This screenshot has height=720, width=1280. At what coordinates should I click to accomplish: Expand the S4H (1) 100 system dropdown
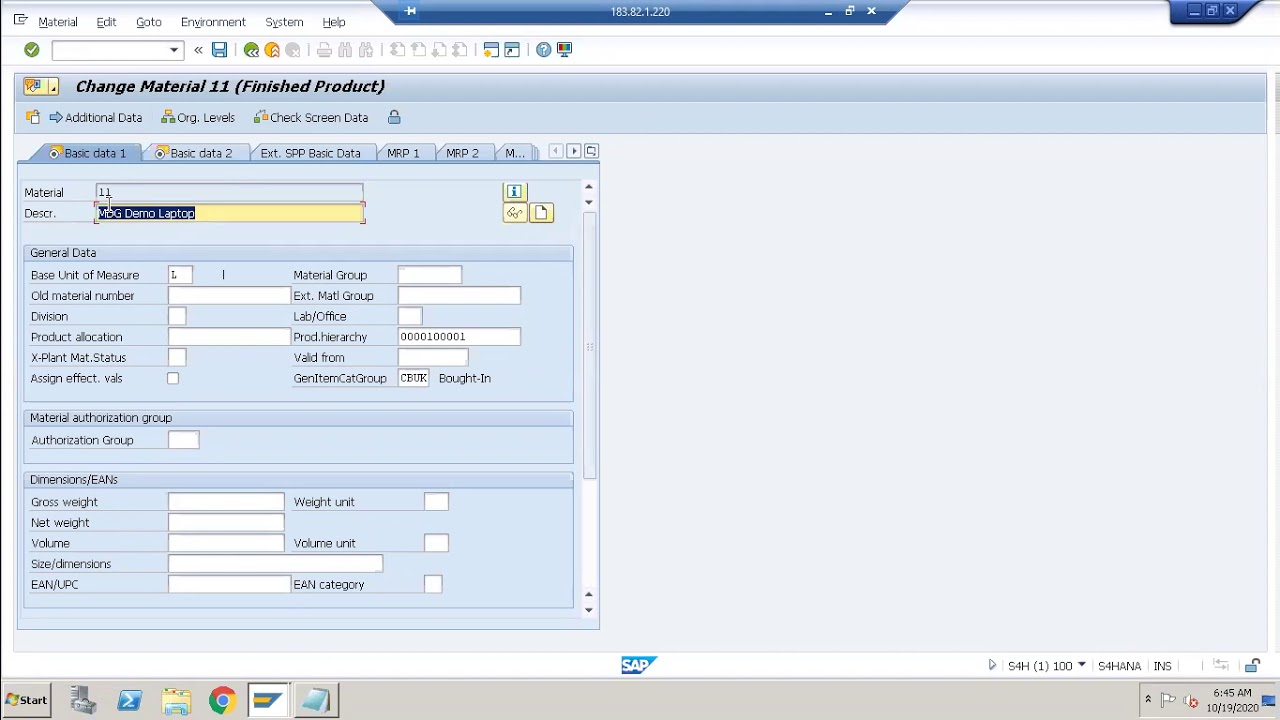pyautogui.click(x=1081, y=666)
